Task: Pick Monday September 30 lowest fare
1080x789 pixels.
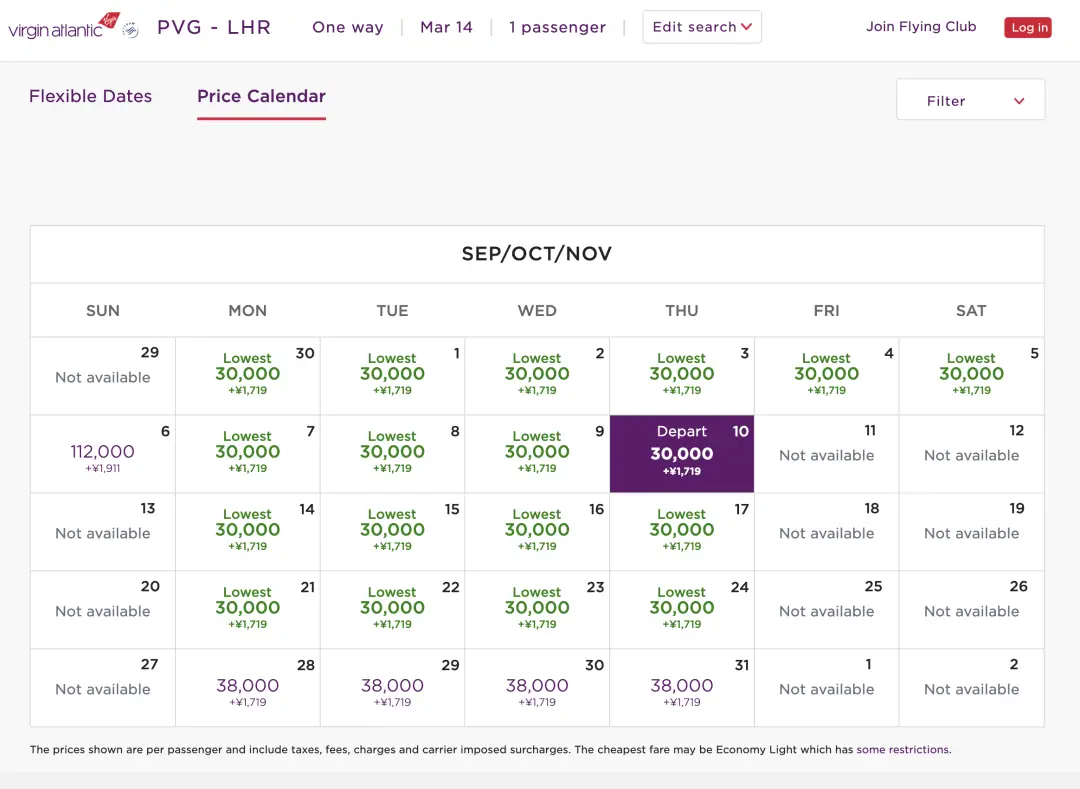Action: (248, 375)
